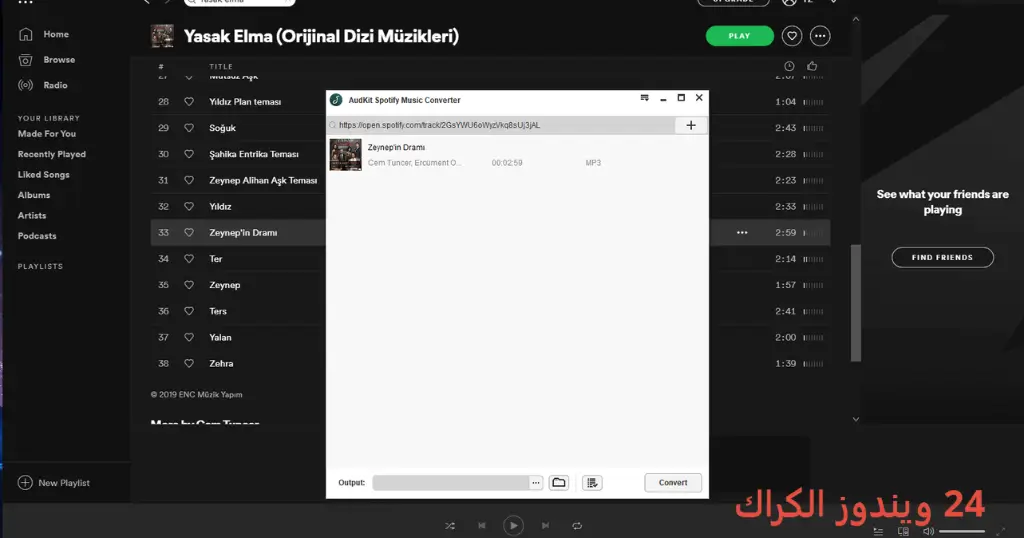The image size is (1024, 538).
Task: Open the devices available icon
Action: 903,531
